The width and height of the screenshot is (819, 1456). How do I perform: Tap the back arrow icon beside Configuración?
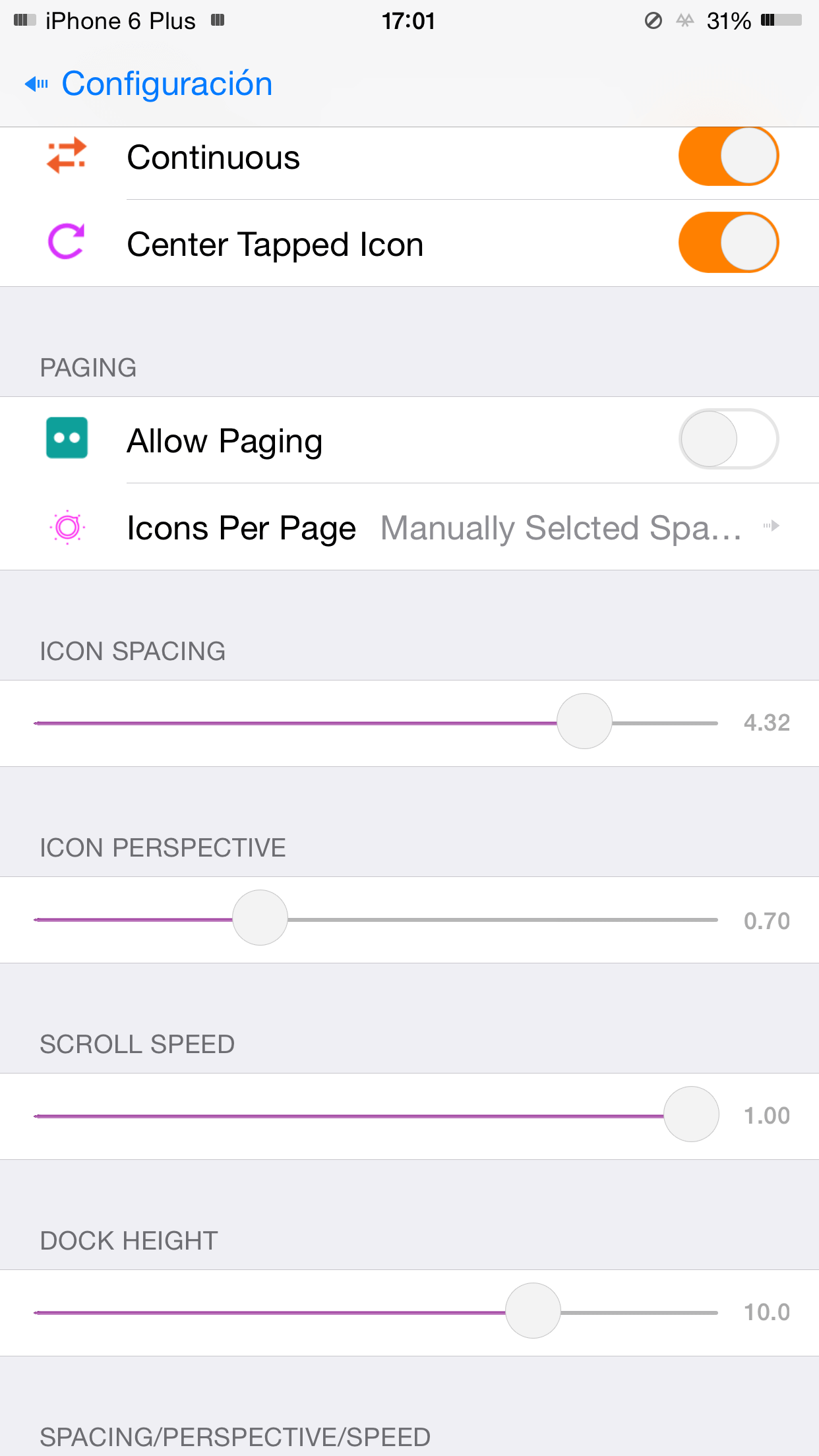36,84
